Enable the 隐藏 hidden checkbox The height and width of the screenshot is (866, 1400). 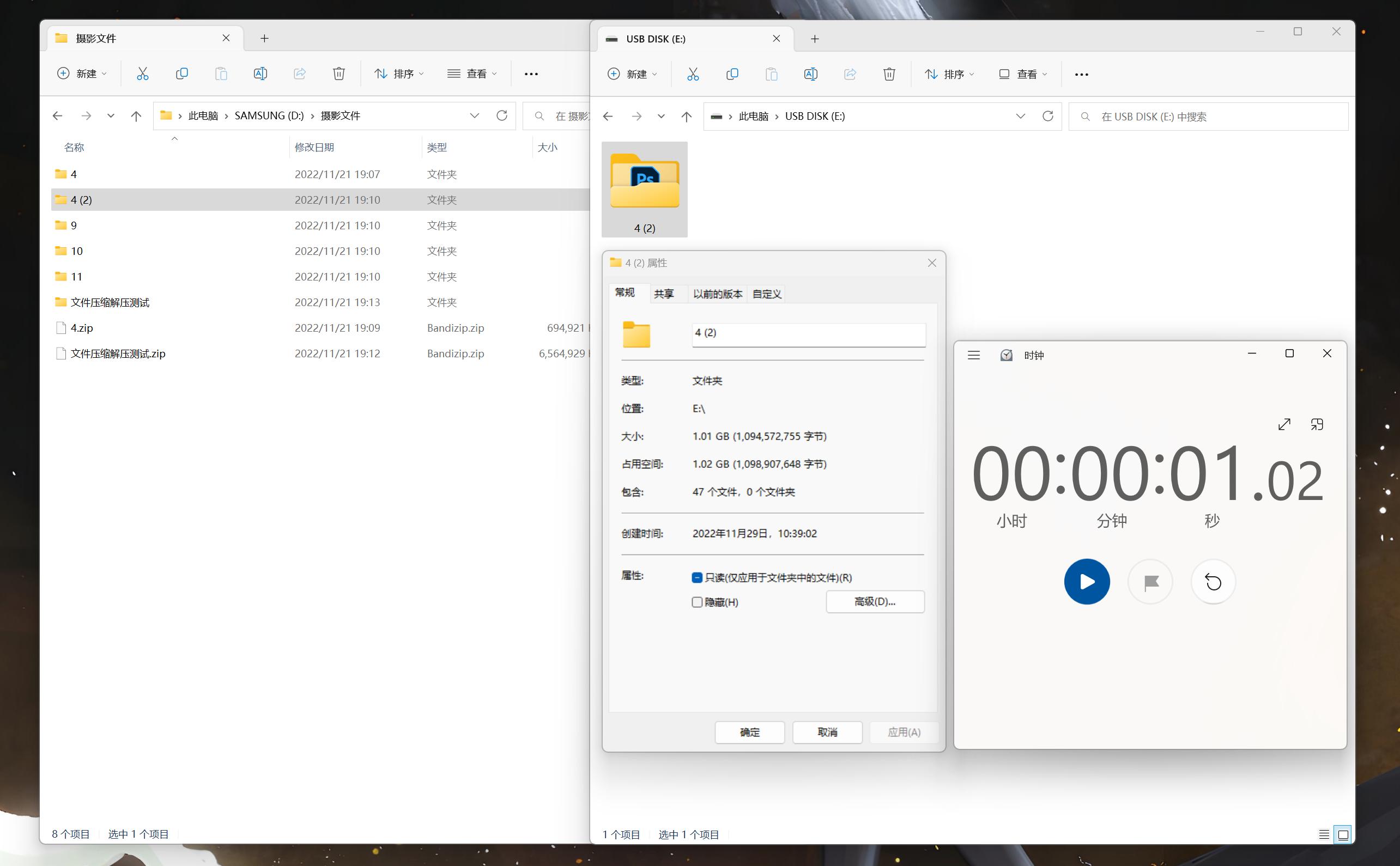[x=697, y=602]
